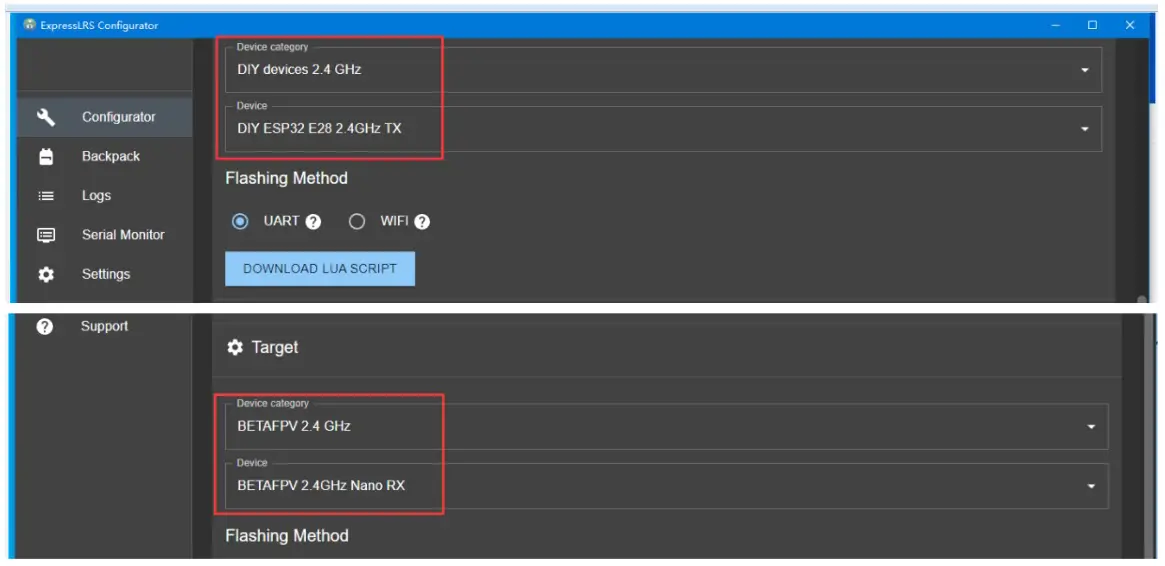The image size is (1165, 566).
Task: Click the ExpressLRS app icon in title bar
Action: click(x=29, y=25)
